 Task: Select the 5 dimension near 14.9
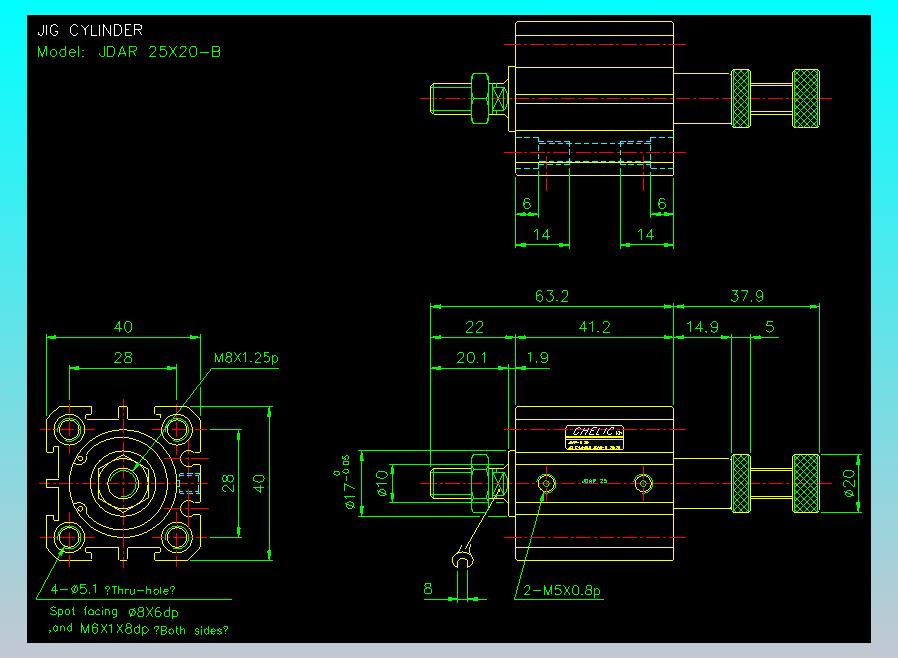pyautogui.click(x=770, y=327)
